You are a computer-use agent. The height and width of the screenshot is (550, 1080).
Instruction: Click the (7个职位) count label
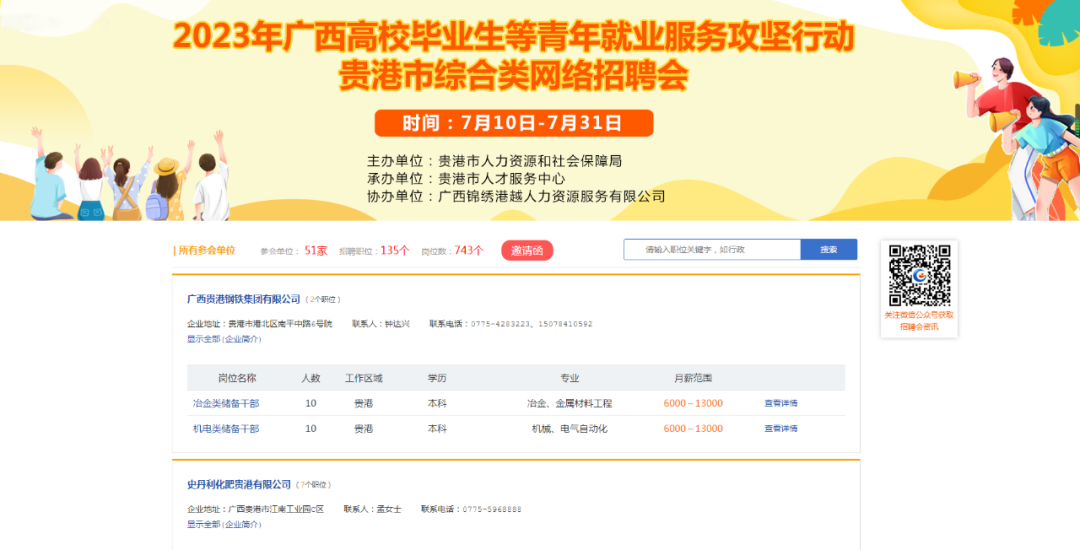[313, 485]
